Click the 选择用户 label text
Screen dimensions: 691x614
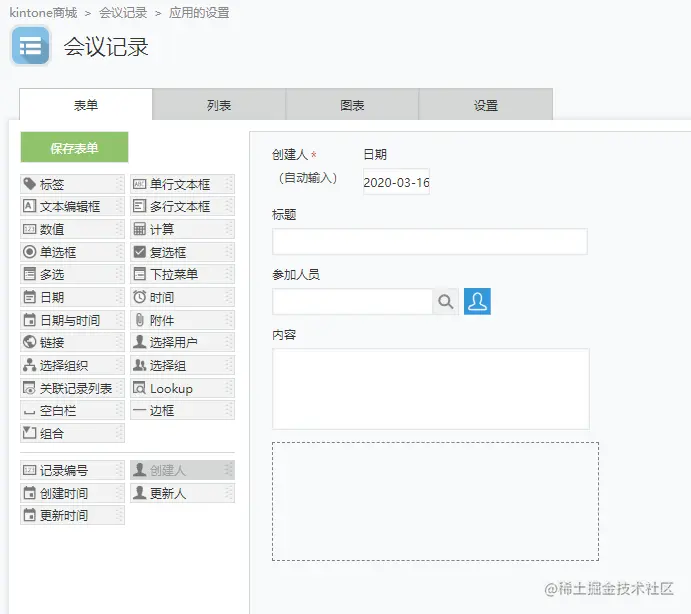click(174, 342)
